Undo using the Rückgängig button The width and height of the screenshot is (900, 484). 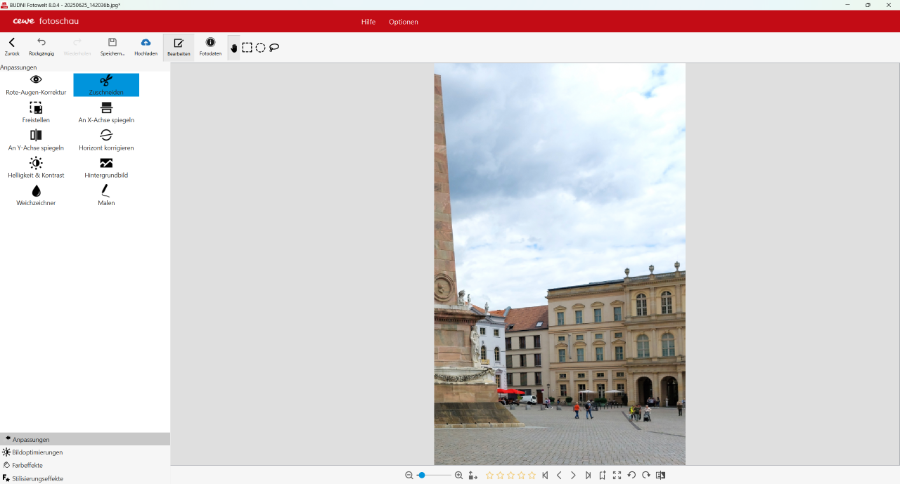click(41, 47)
